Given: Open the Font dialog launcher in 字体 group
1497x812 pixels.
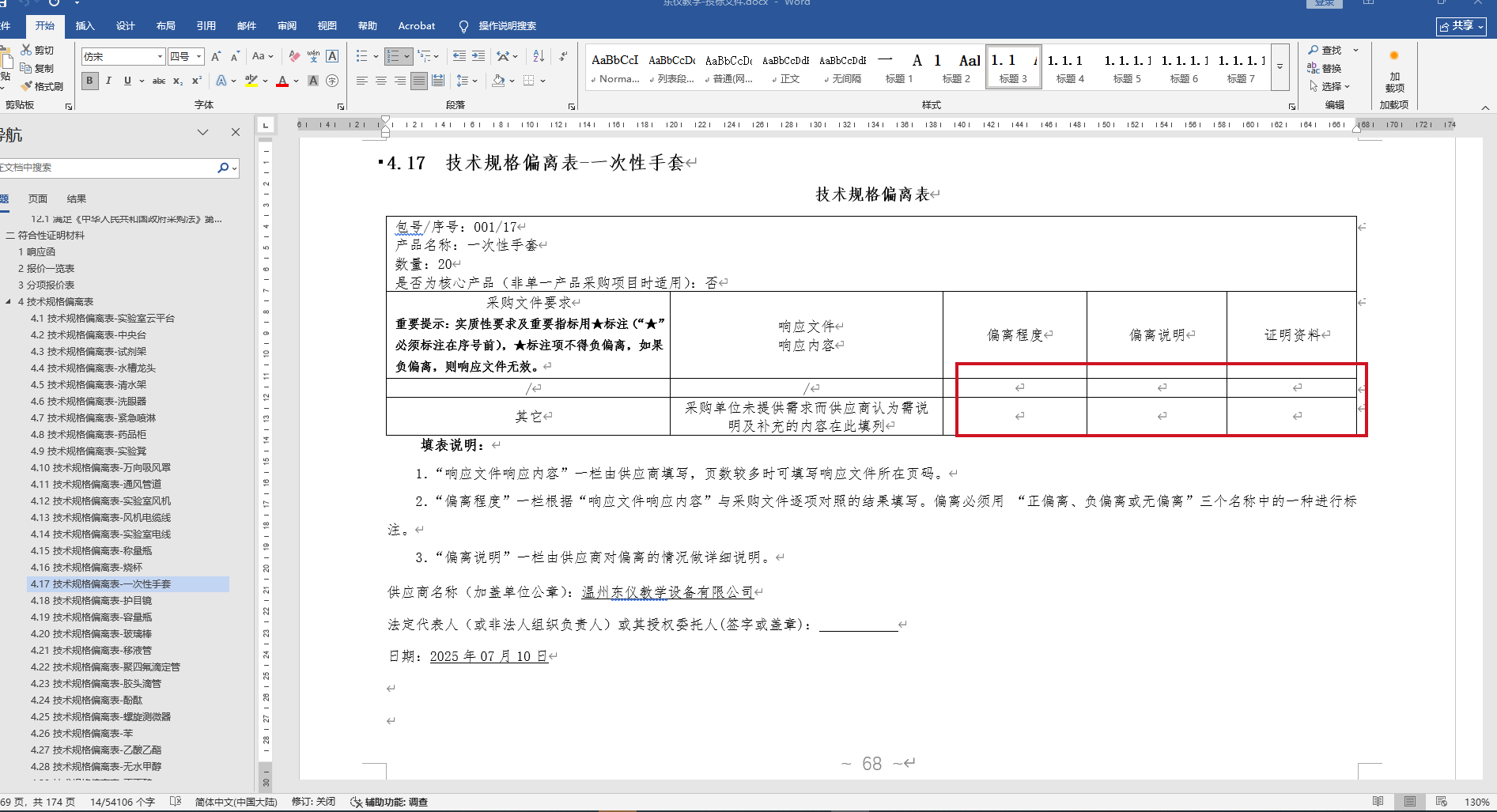Looking at the screenshot, I should (x=341, y=106).
